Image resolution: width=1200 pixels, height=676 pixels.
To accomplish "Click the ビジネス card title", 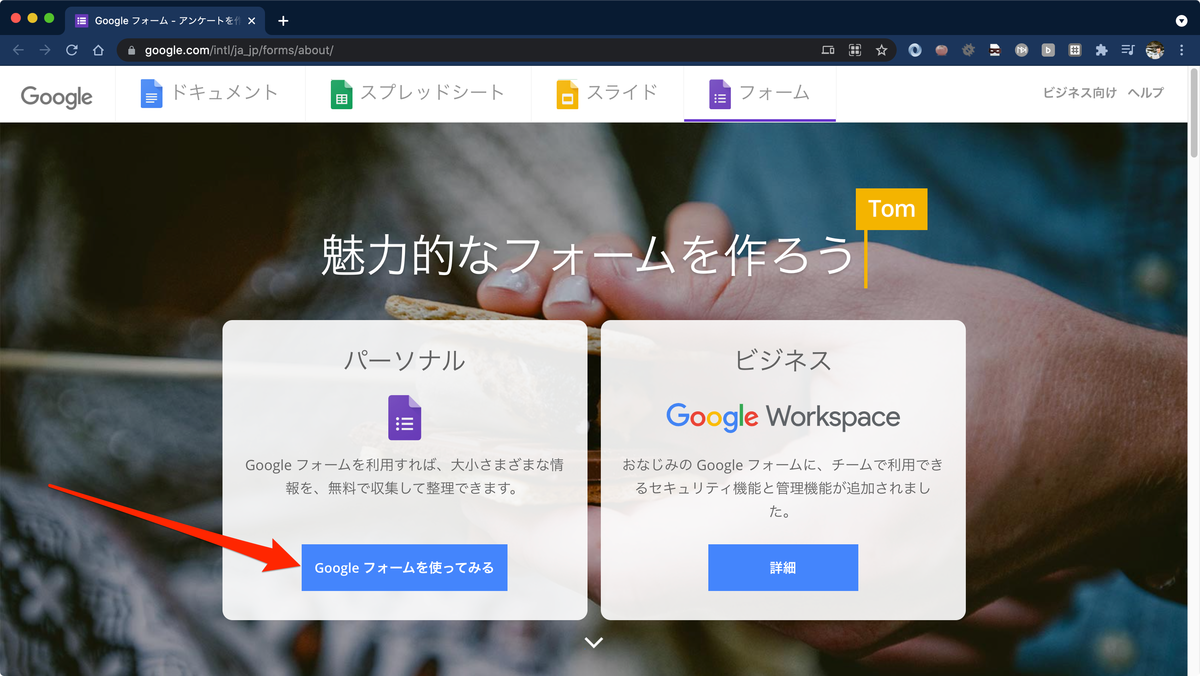I will 783,360.
